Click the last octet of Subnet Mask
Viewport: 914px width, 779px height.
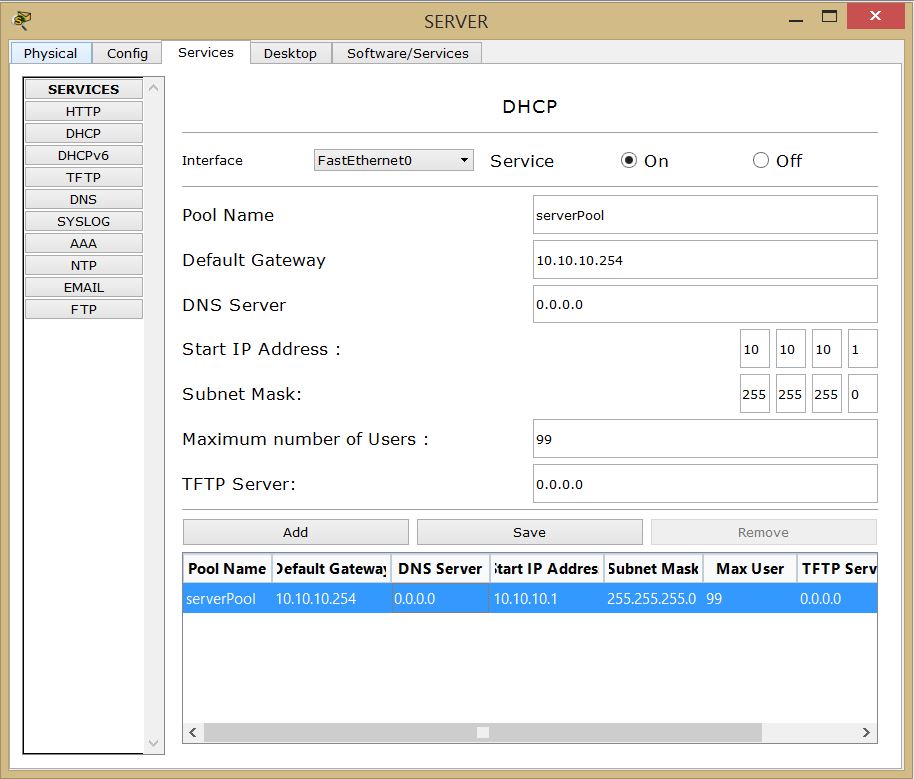point(863,394)
